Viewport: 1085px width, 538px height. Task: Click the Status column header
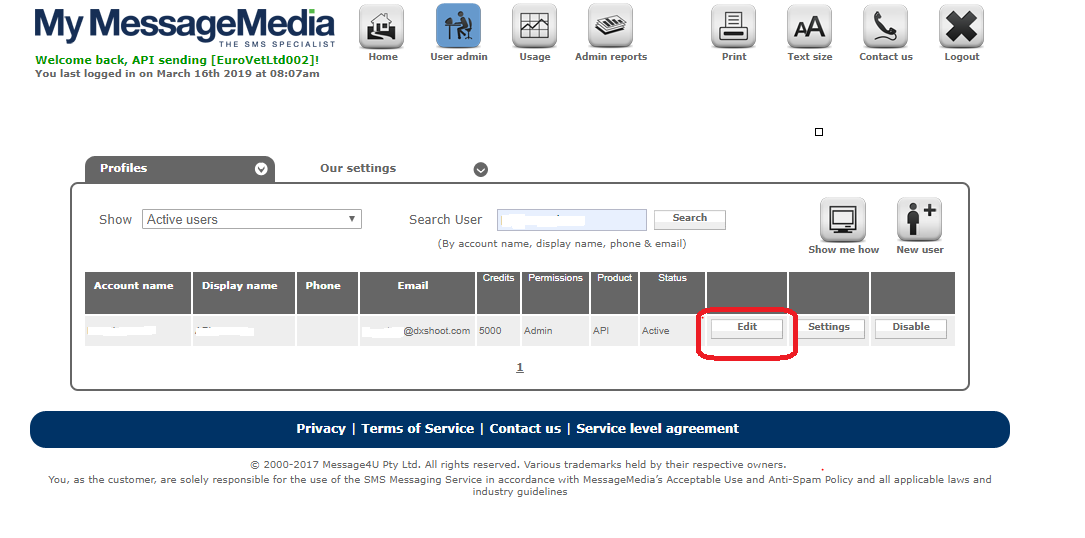click(673, 292)
